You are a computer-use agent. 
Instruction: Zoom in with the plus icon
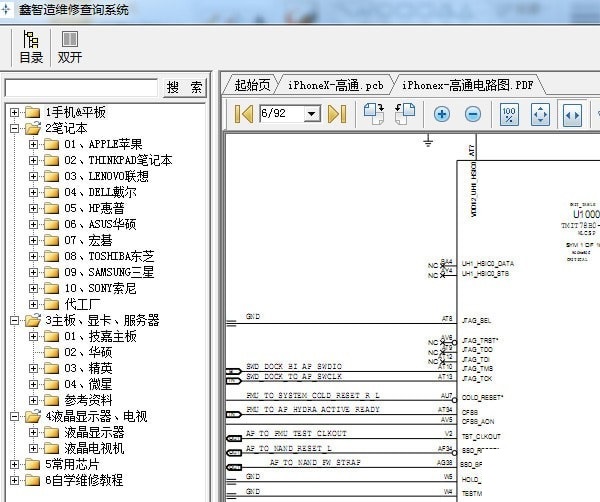click(x=441, y=114)
